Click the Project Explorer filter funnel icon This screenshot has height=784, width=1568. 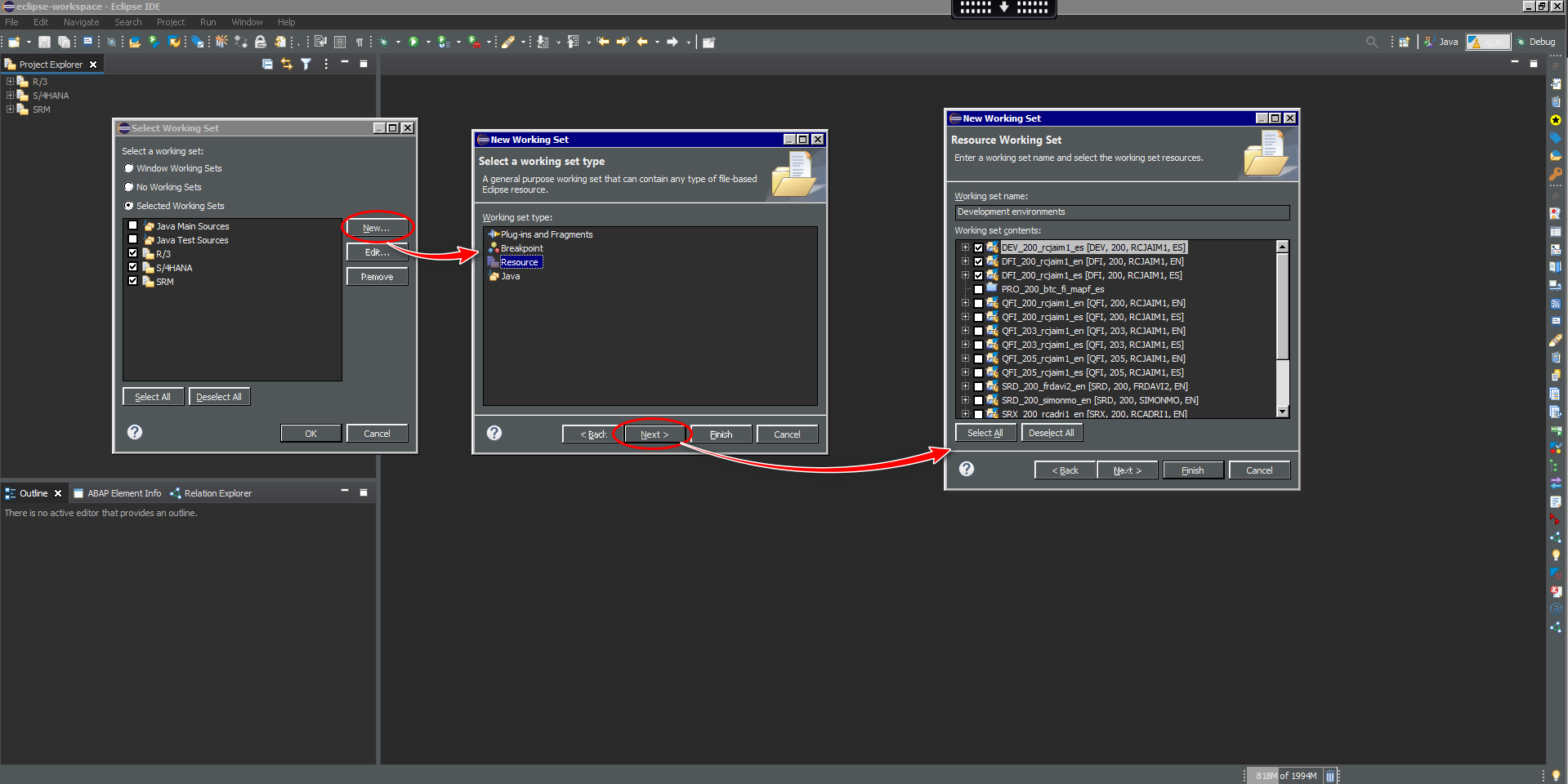pos(306,64)
